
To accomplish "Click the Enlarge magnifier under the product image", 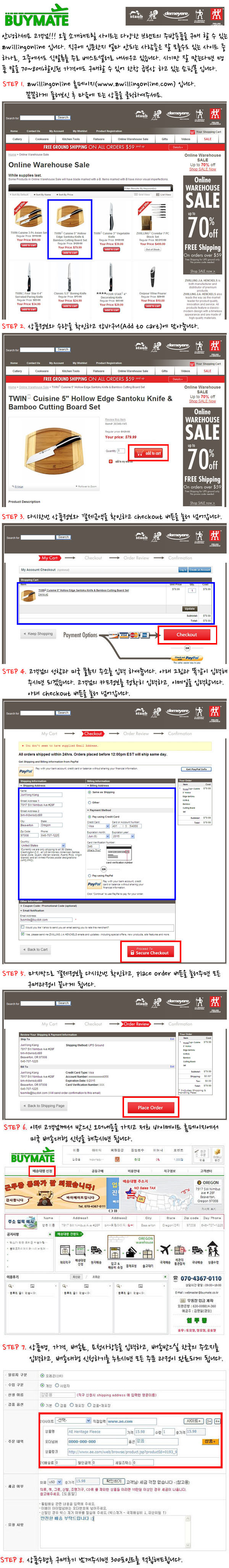I will (18, 487).
